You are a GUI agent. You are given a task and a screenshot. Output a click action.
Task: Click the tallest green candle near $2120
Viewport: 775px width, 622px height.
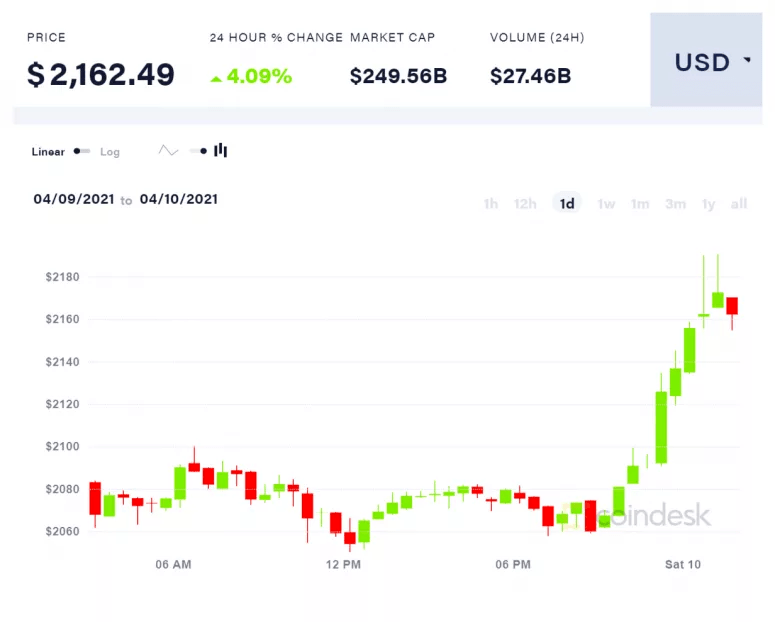click(661, 427)
